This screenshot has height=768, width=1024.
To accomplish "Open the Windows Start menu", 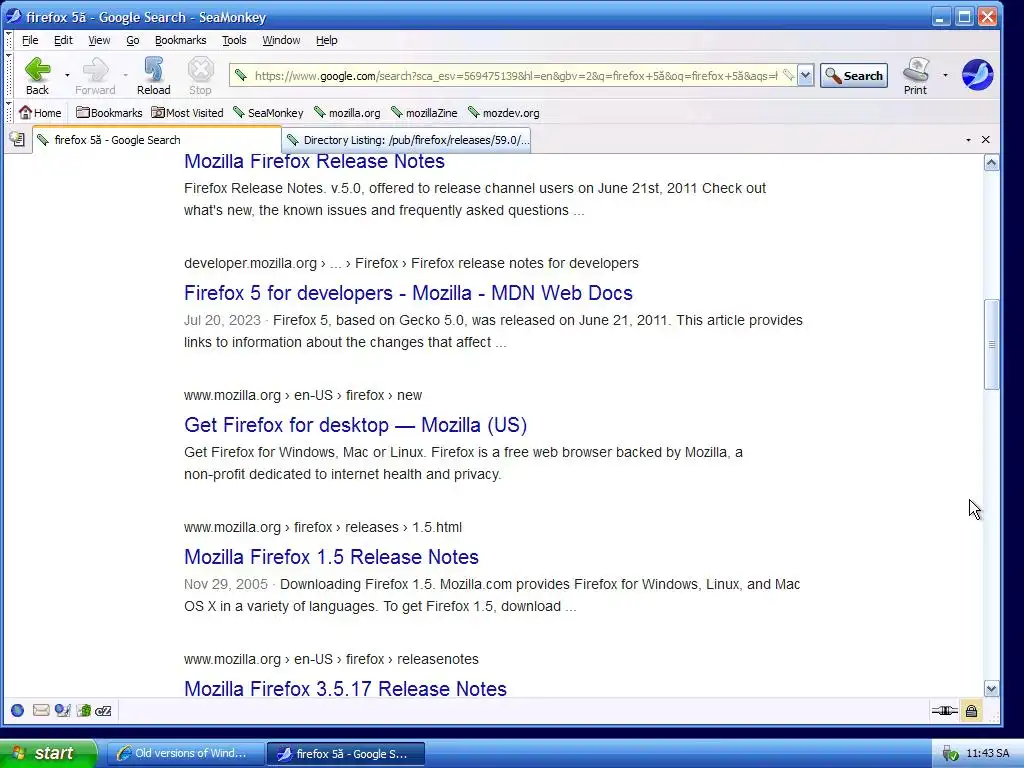I will pyautogui.click(x=48, y=753).
